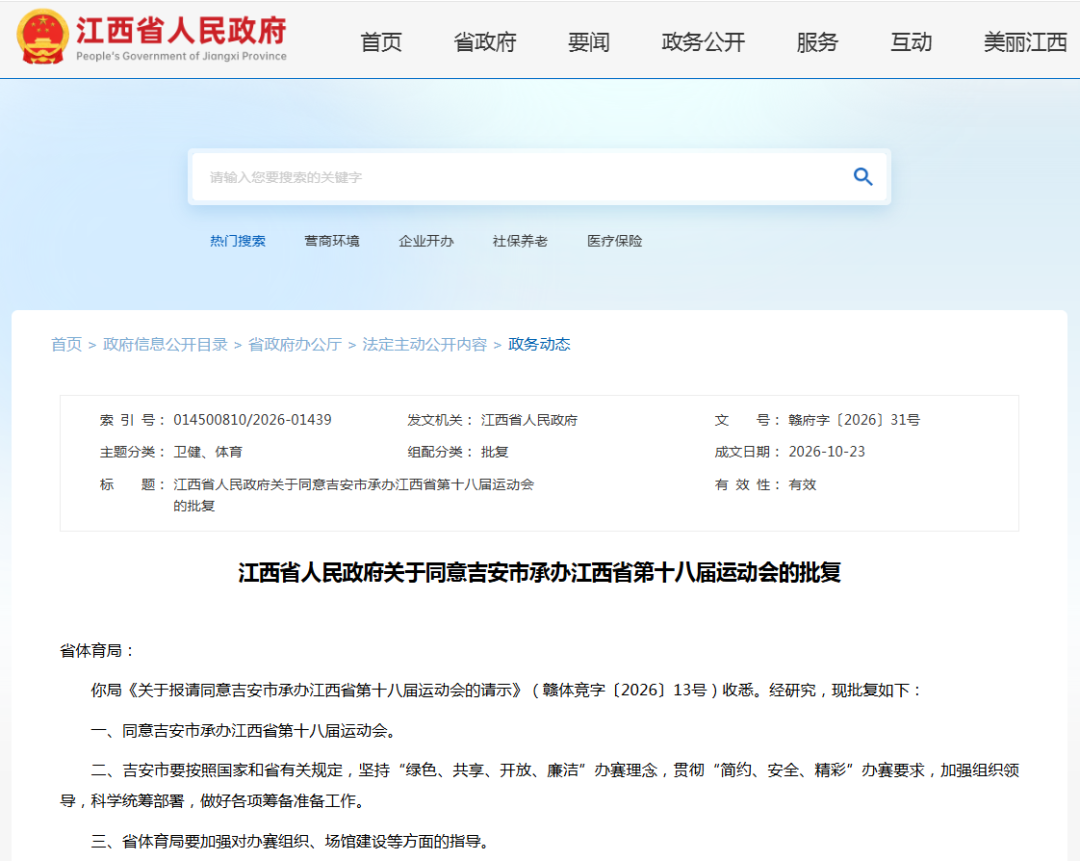Open the 政府信息公开目录 breadcrumb

tap(165, 344)
